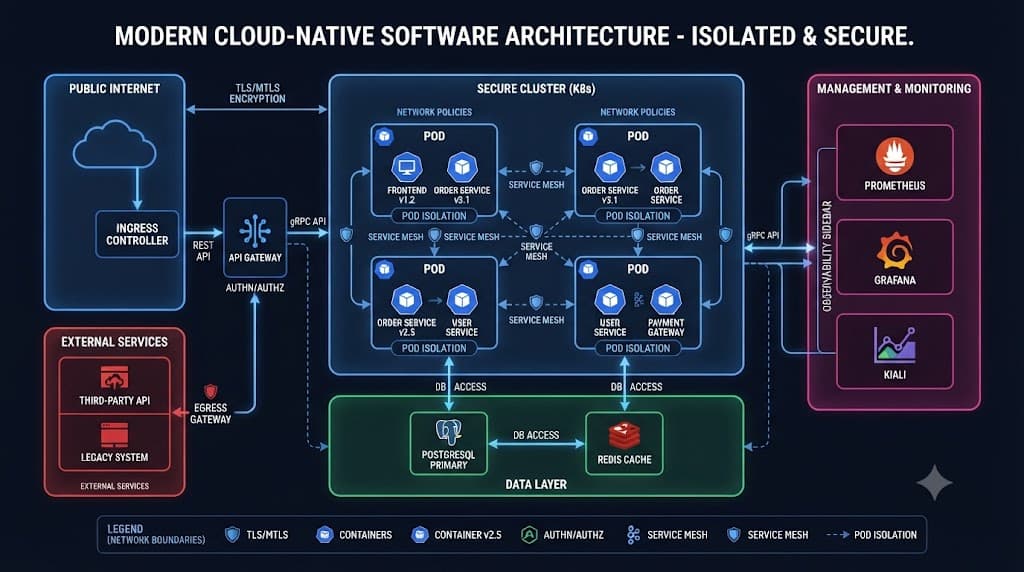
Task: Click the Public Internet heading
Action: 114,89
